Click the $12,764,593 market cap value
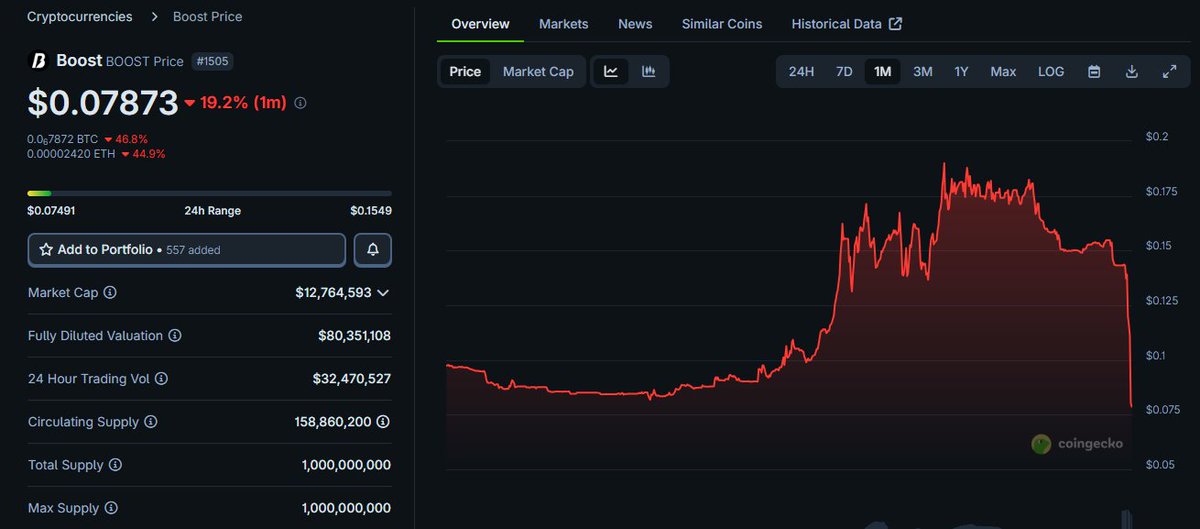The height and width of the screenshot is (529, 1200). [333, 293]
